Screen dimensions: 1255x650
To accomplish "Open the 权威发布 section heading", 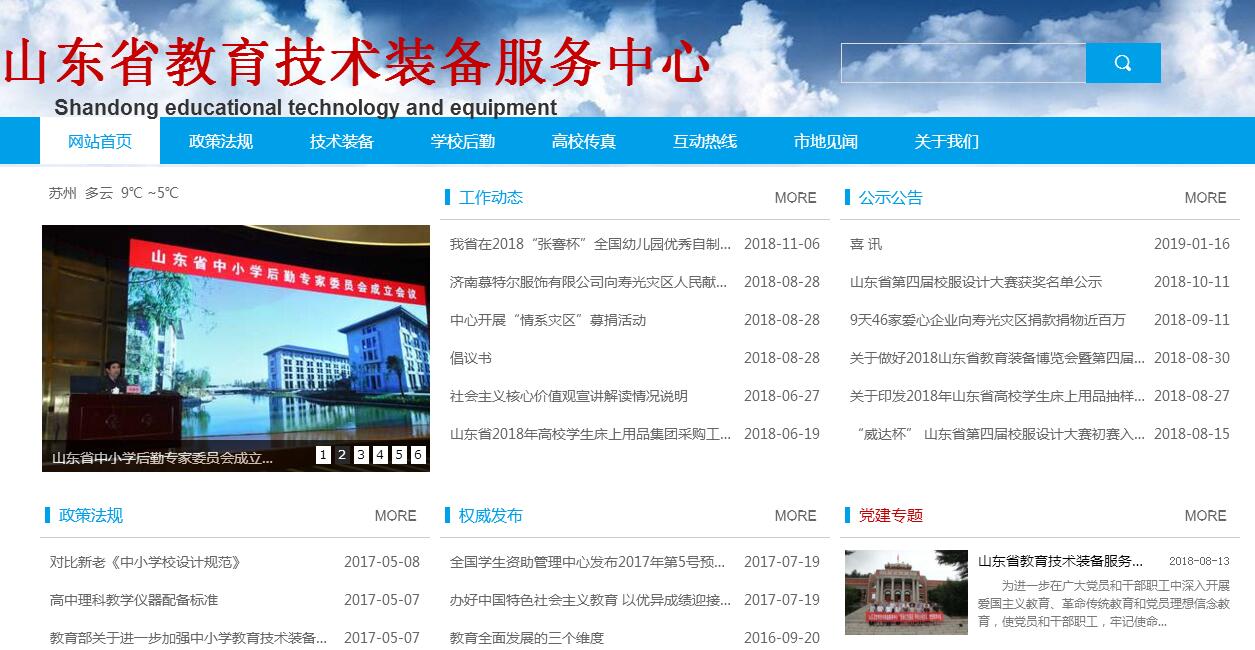I will pos(491,516).
